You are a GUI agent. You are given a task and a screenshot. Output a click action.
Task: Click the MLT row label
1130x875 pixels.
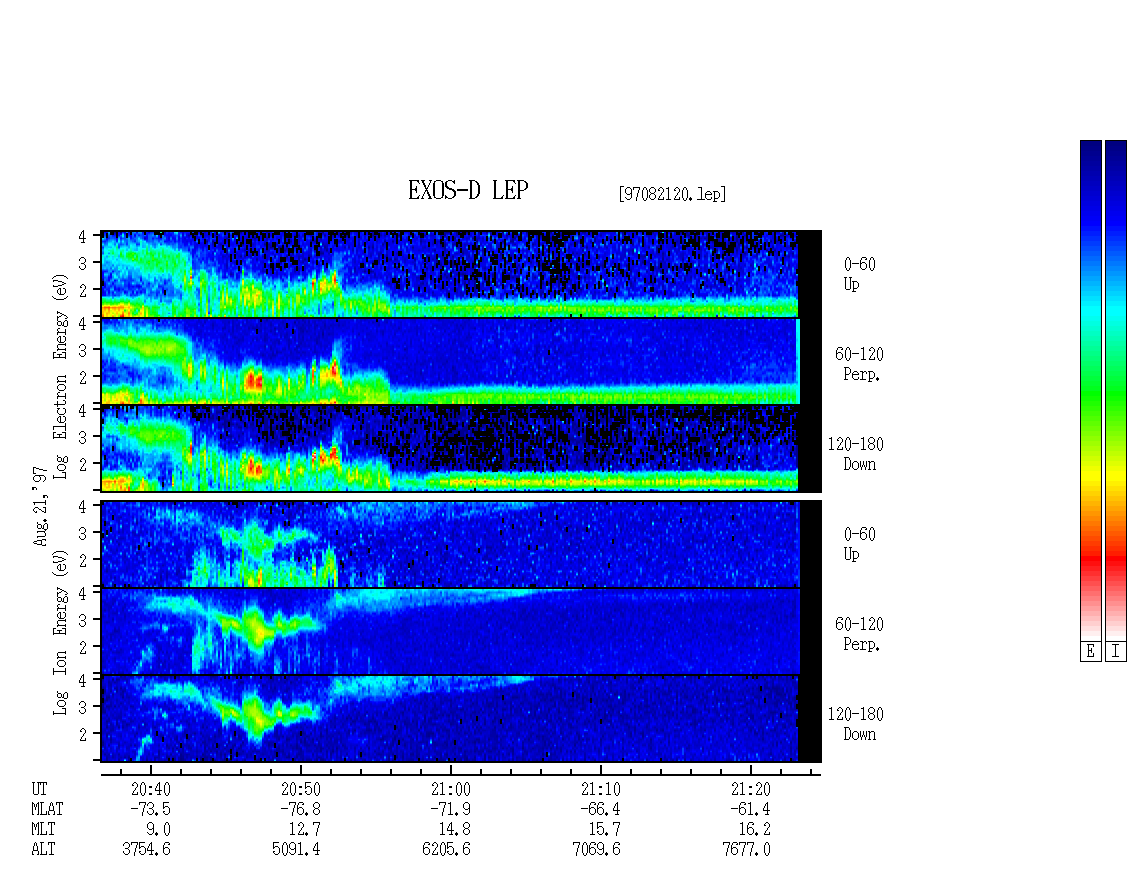coord(43,830)
